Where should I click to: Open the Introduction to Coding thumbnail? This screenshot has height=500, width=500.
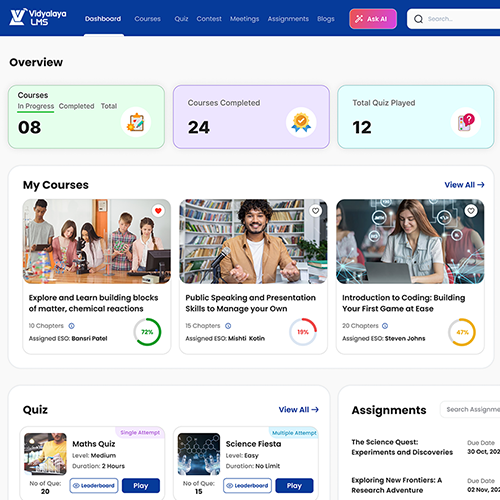(x=410, y=242)
